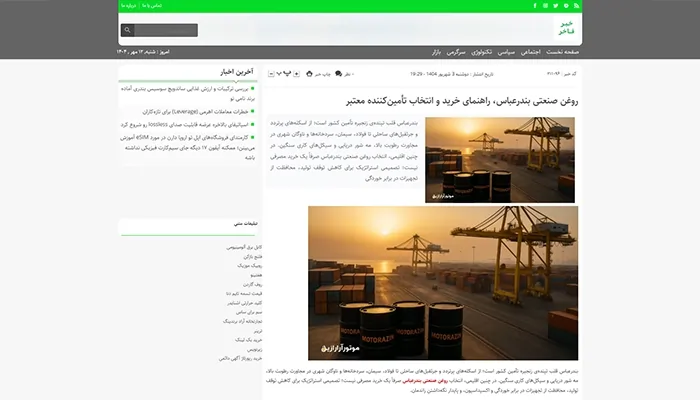700x400 pixels.
Task: Click text ad link خرید رپورتاژ آگهی دائمی
Action: click(240, 358)
